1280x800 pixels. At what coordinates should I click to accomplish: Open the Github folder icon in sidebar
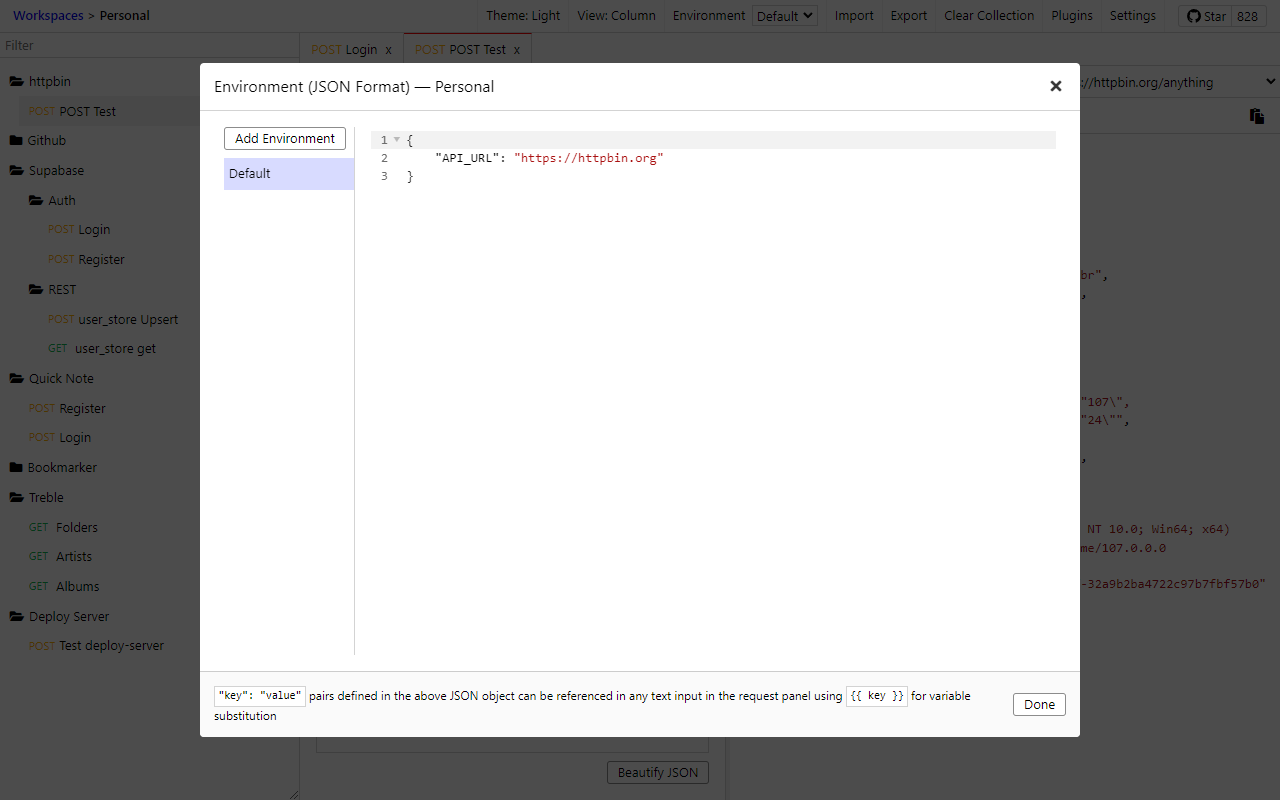coord(16,141)
